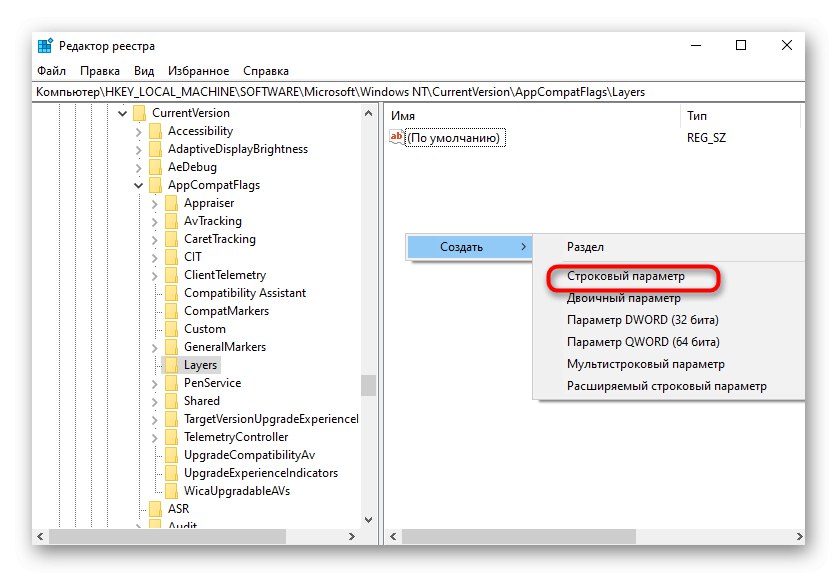Expand the Appraiser key chevron
Screen dimensions: 837x577
click(x=154, y=204)
